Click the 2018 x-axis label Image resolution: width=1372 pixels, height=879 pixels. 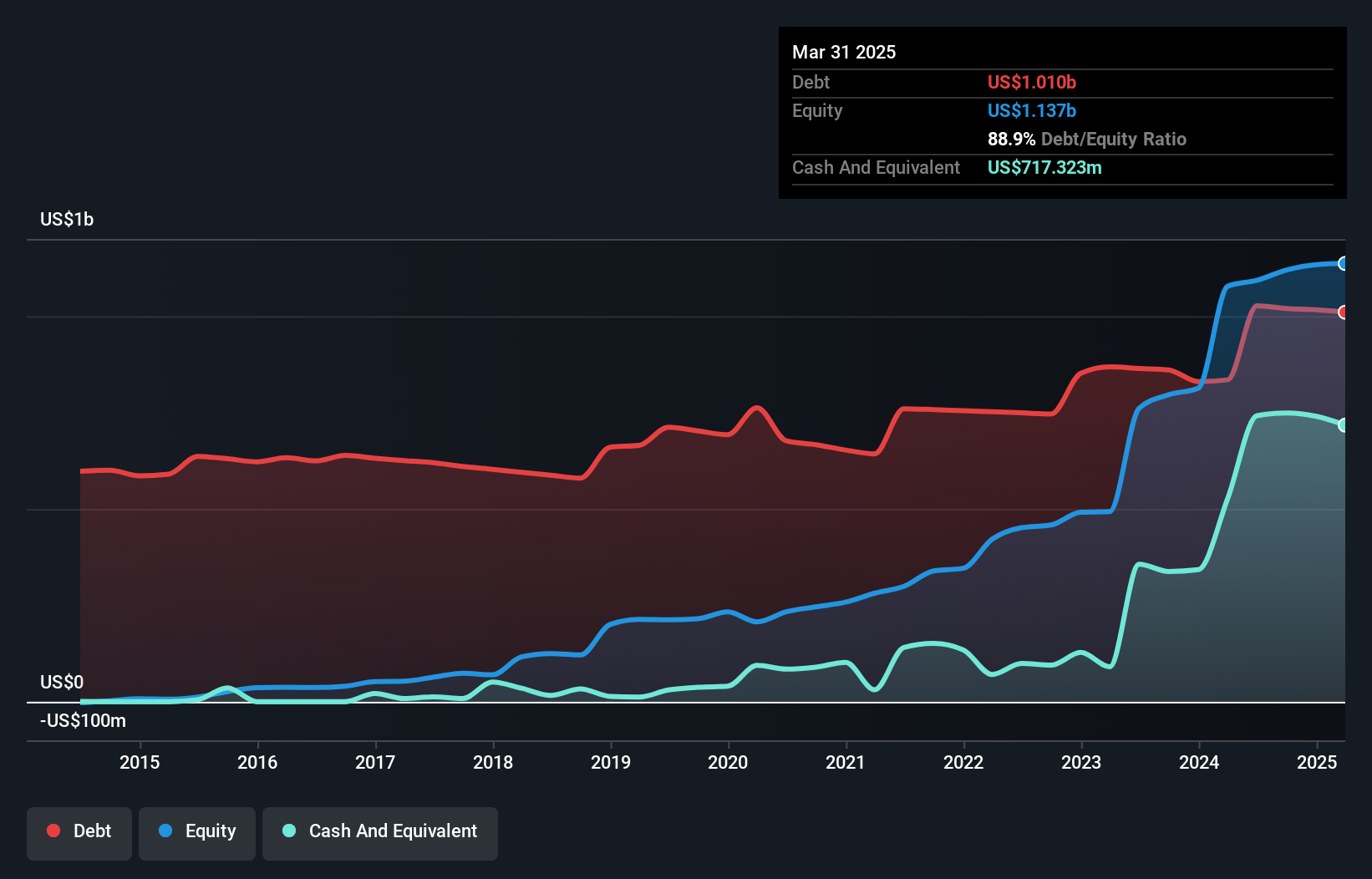tap(493, 762)
